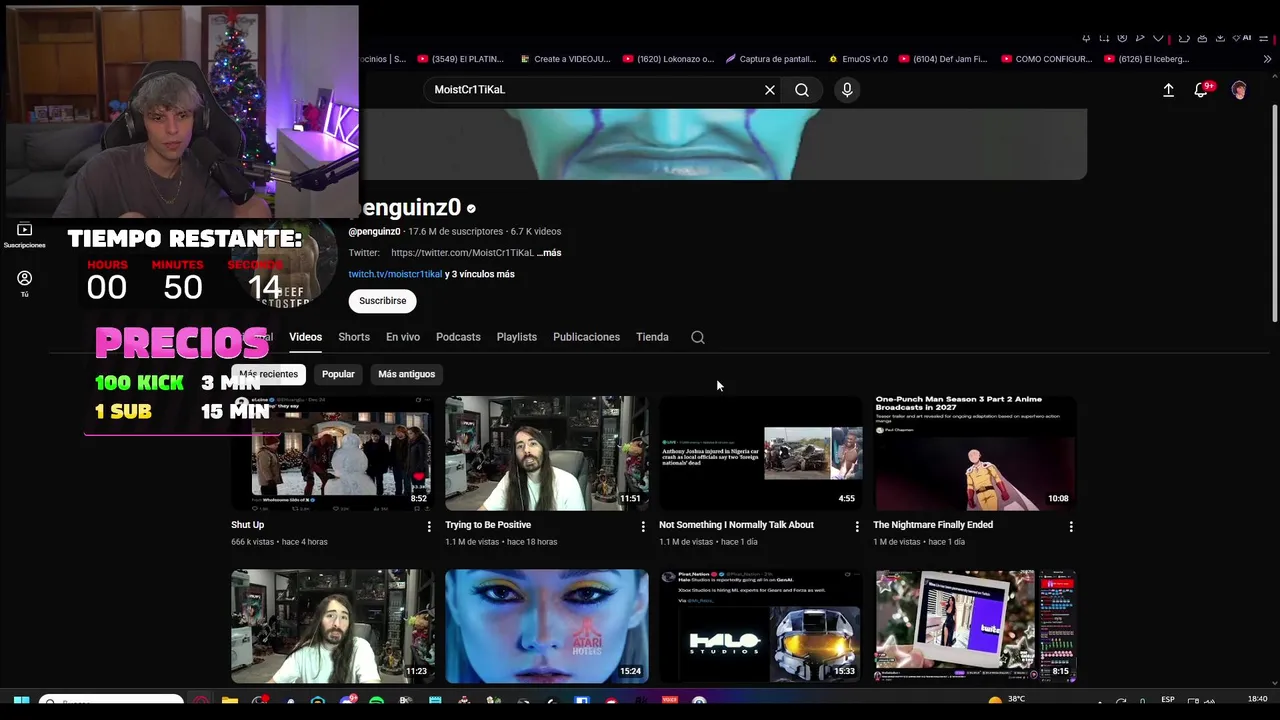Search within the penguinz0 channel

click(x=698, y=337)
